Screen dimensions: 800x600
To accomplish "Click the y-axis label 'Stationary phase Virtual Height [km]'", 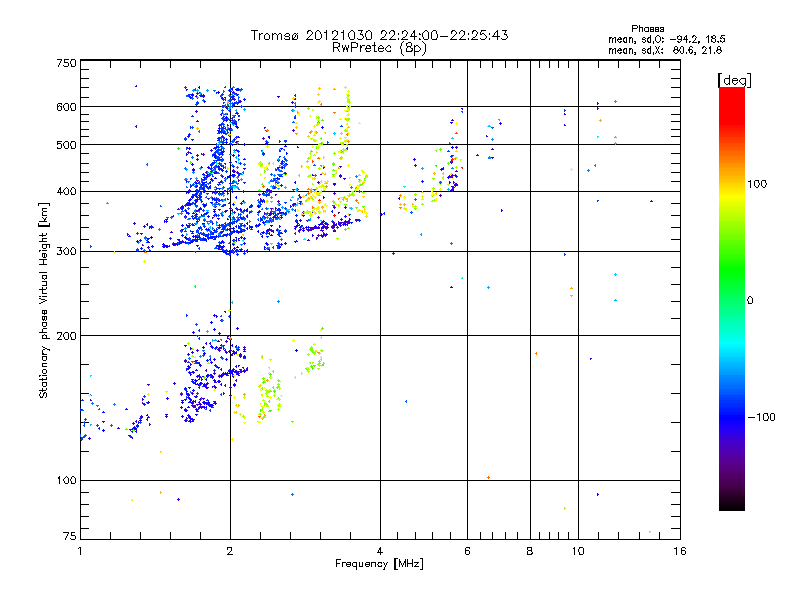I will tap(43, 300).
